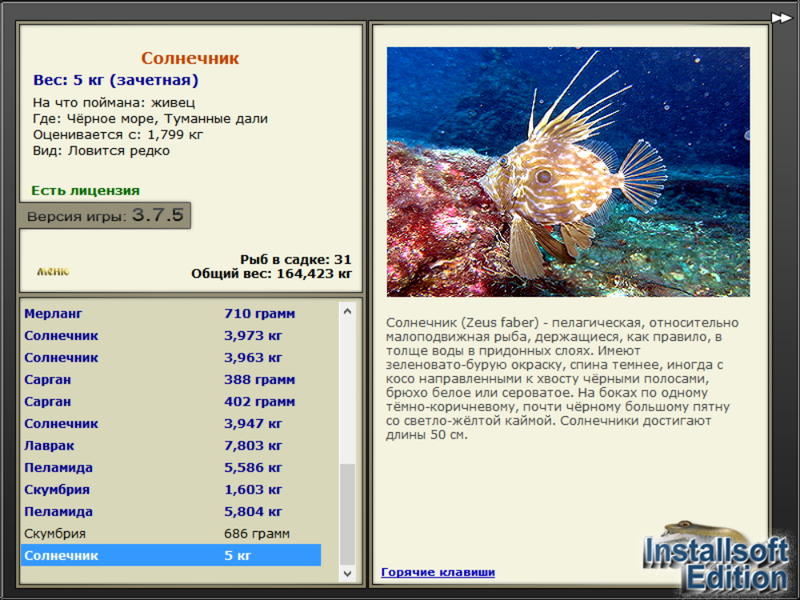Image resolution: width=800 pixels, height=600 pixels.
Task: Select the Сарган 402 грамм entry
Action: [170, 402]
